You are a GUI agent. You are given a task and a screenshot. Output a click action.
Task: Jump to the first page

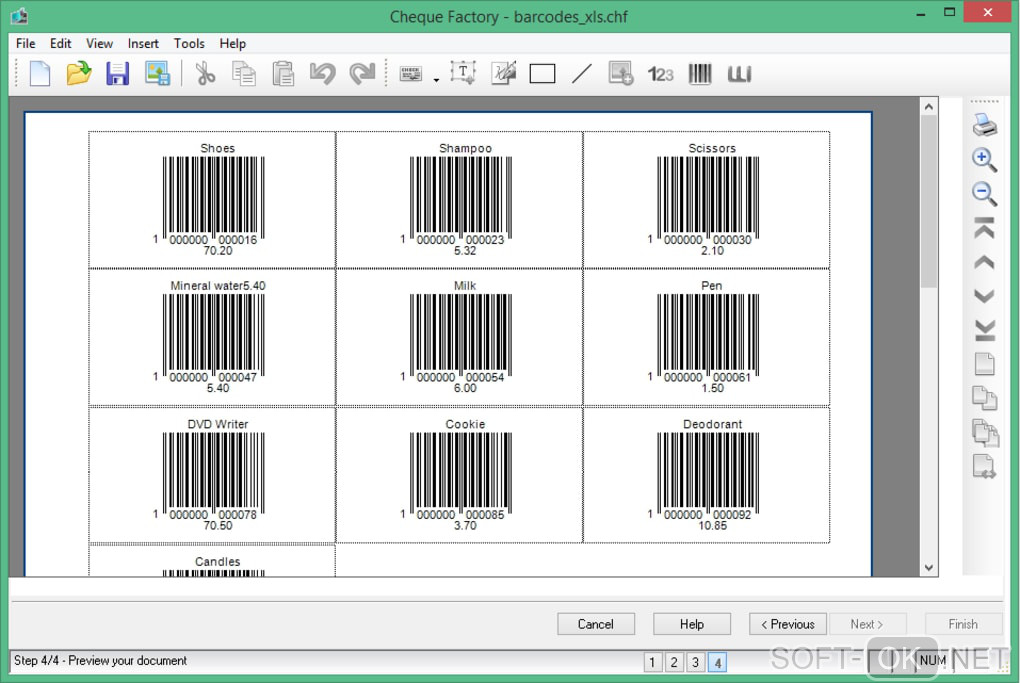[984, 228]
